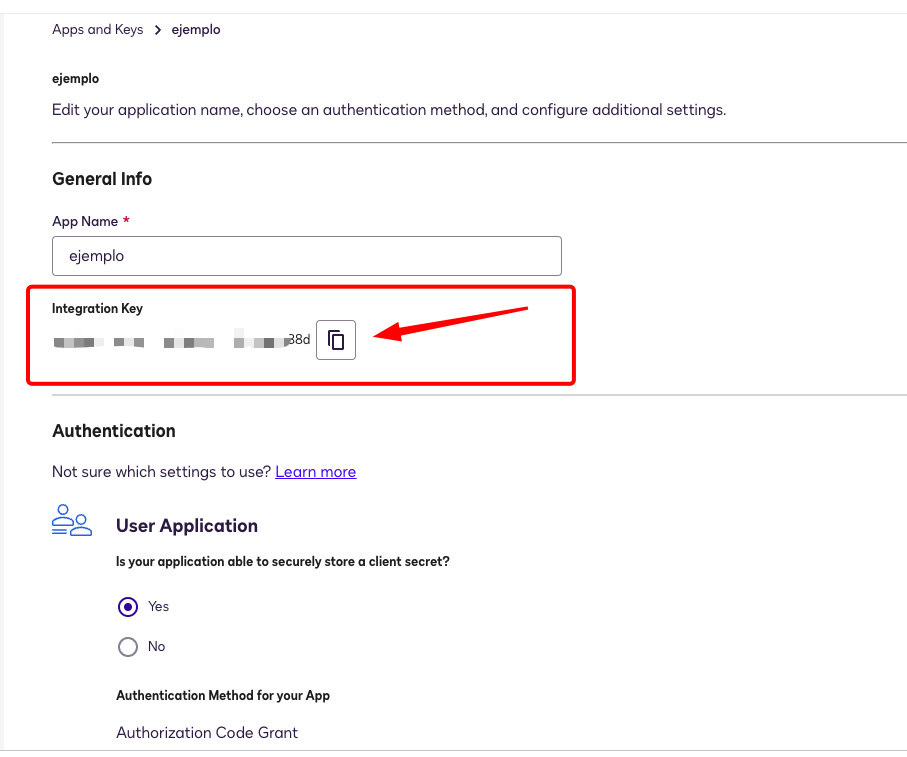The width and height of the screenshot is (907, 757).
Task: Click the 'Authentication Method for your App' label
Action: (223, 695)
